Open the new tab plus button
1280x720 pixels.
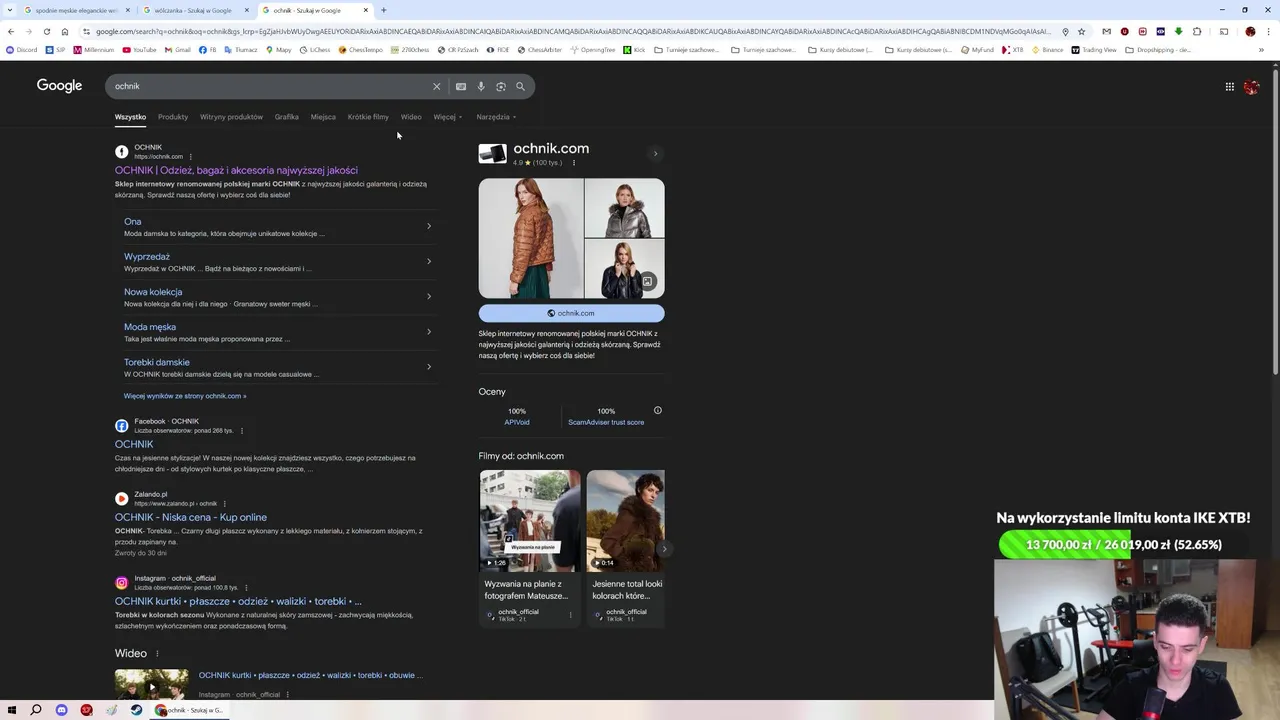(384, 10)
